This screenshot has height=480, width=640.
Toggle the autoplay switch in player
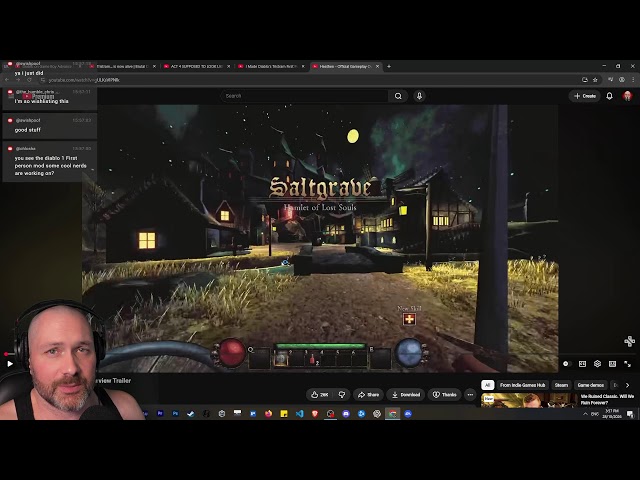point(566,364)
